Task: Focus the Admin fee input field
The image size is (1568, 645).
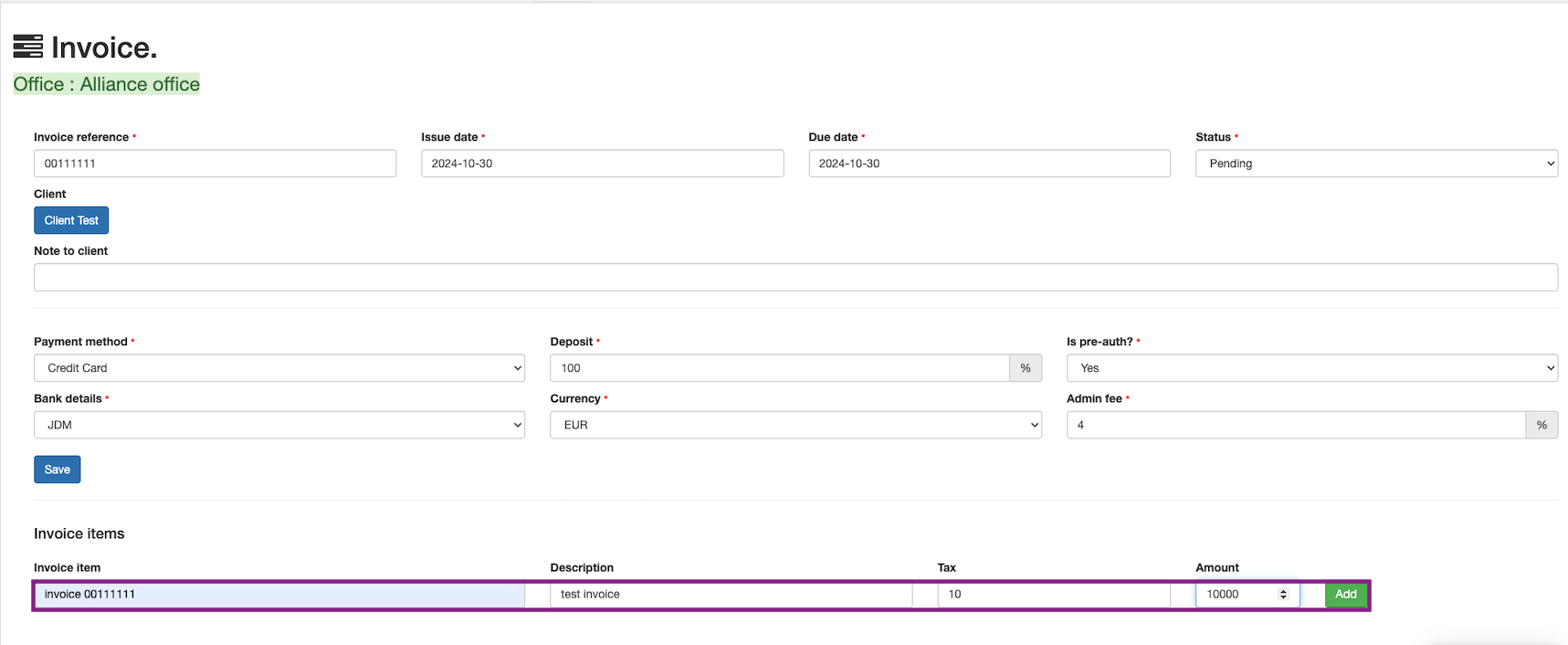Action: click(1295, 425)
